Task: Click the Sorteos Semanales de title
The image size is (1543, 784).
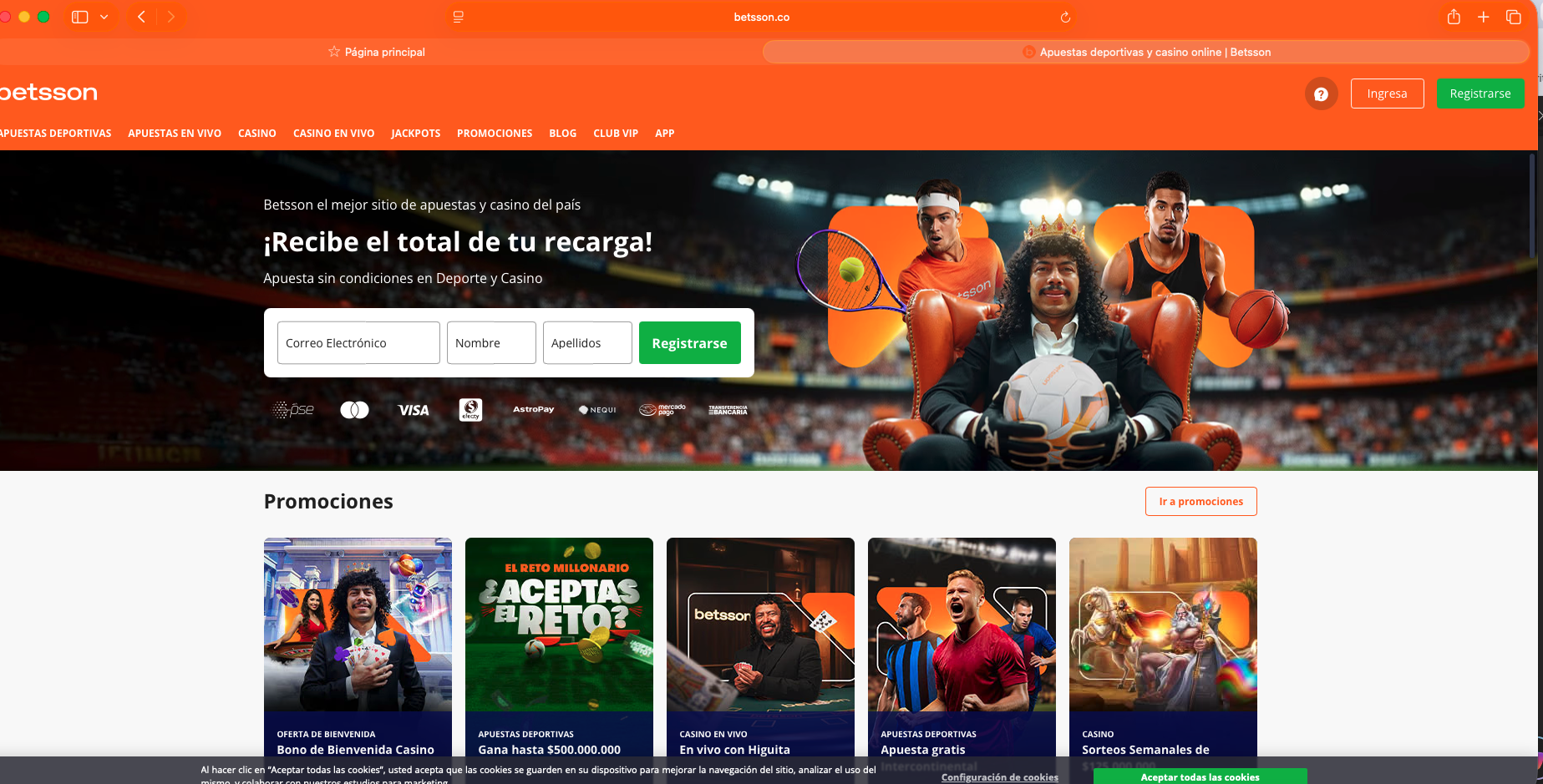Action: (1146, 750)
